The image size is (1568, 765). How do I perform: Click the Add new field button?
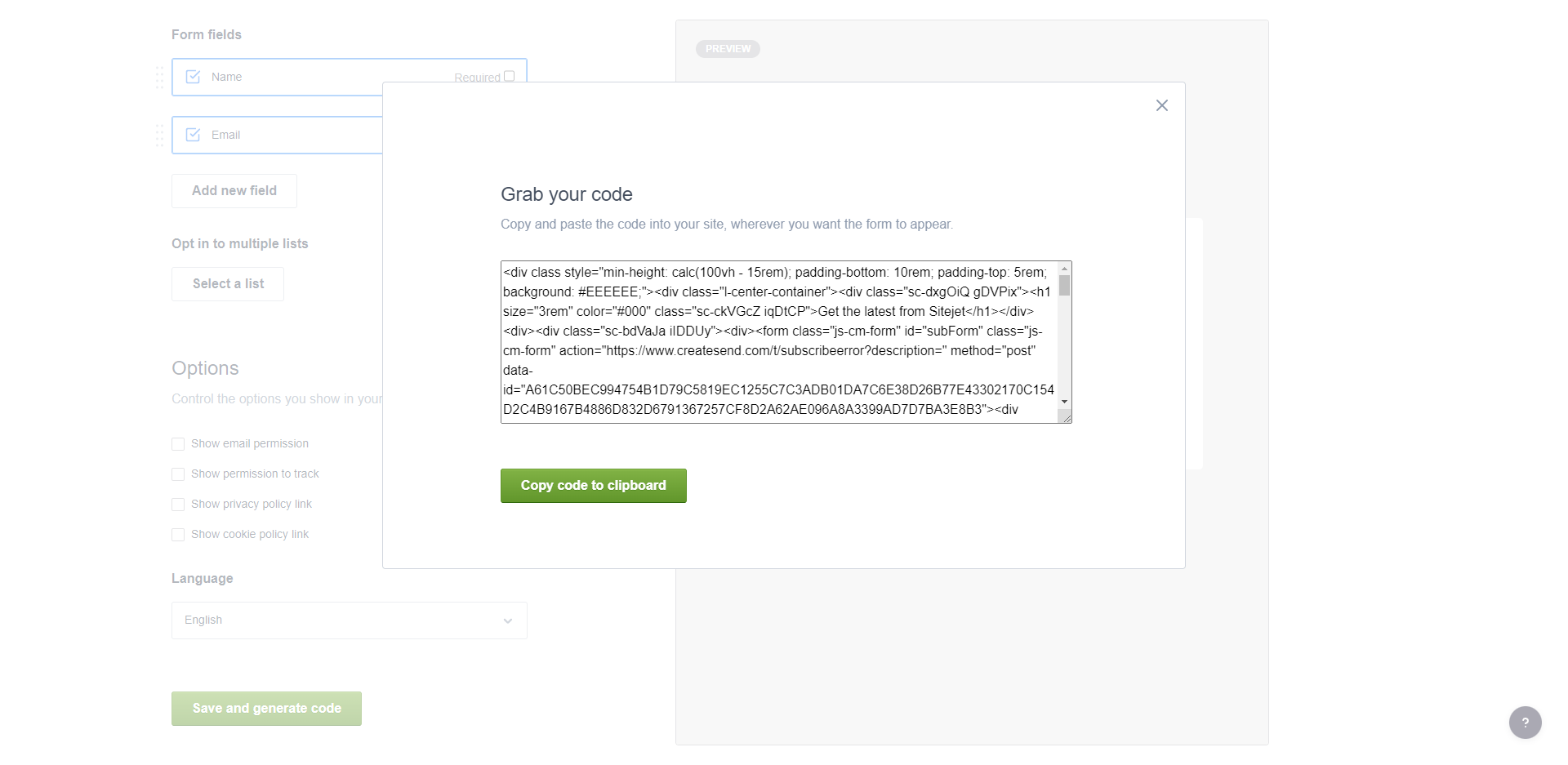[234, 191]
